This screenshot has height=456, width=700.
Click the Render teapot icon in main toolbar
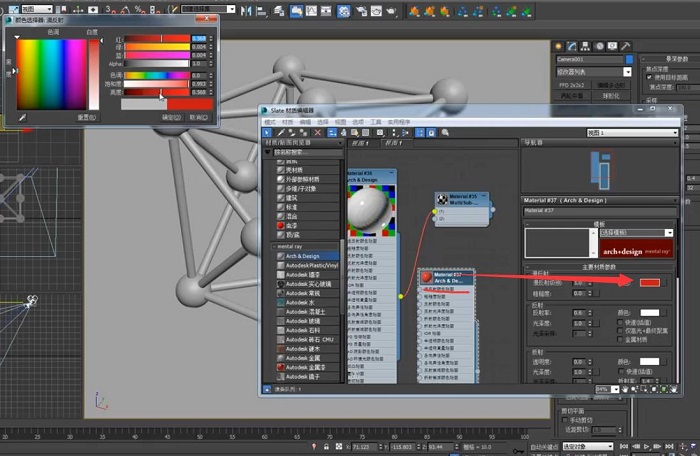(x=392, y=11)
